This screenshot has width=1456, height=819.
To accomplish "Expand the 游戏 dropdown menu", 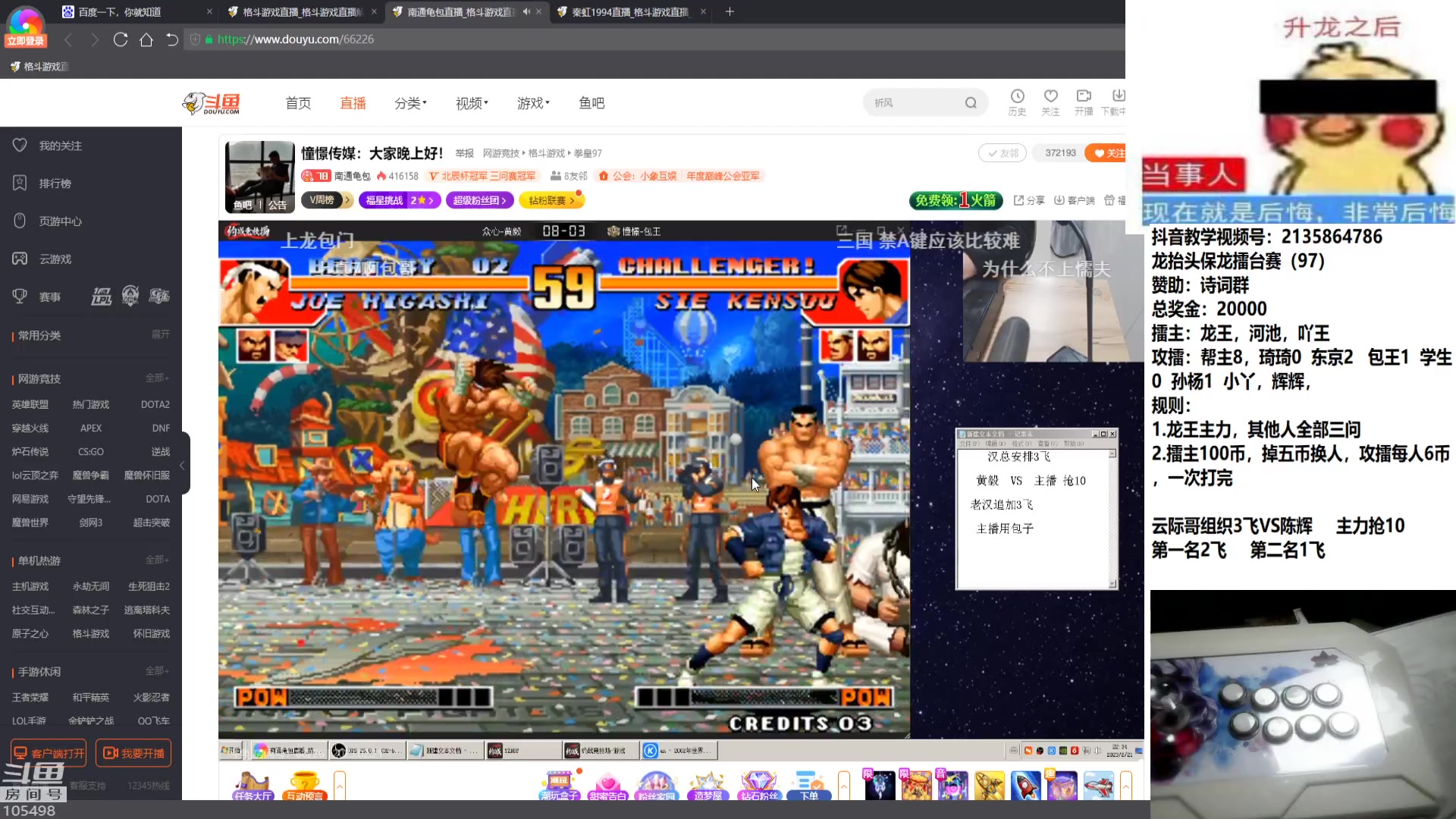I will [533, 103].
